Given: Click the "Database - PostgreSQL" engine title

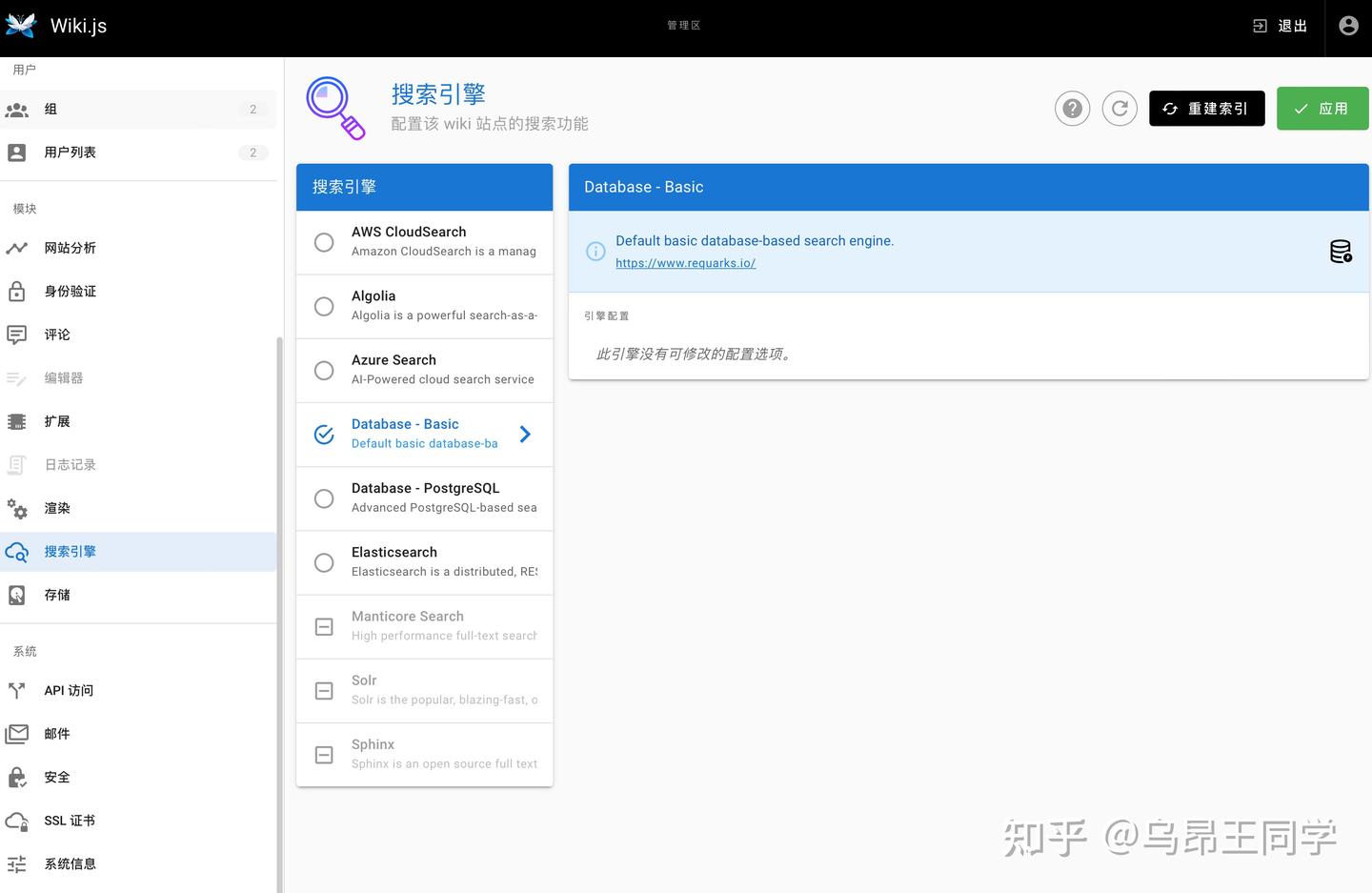Looking at the screenshot, I should (425, 488).
